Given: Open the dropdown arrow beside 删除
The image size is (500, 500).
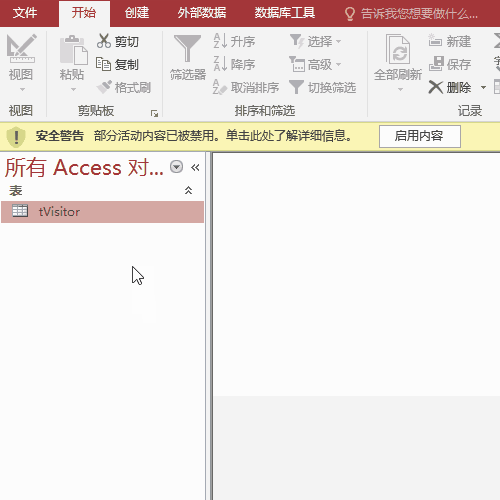Looking at the screenshot, I should [483, 88].
